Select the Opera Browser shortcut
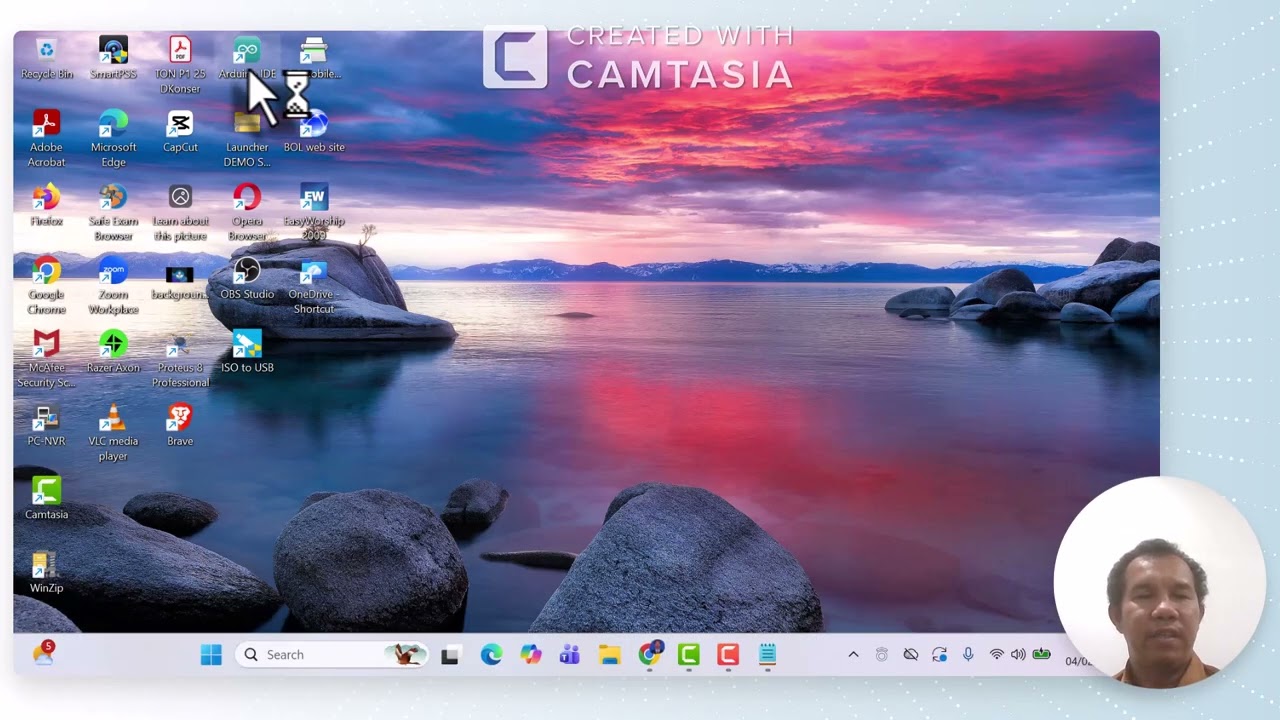1280x720 pixels. [x=247, y=213]
